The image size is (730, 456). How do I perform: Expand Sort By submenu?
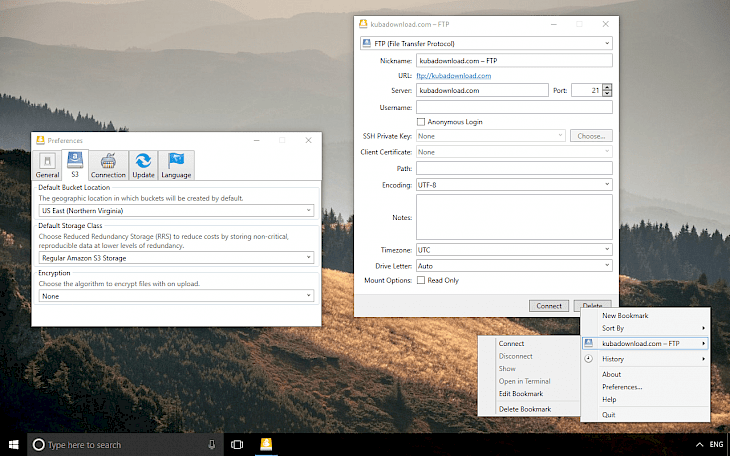(645, 328)
